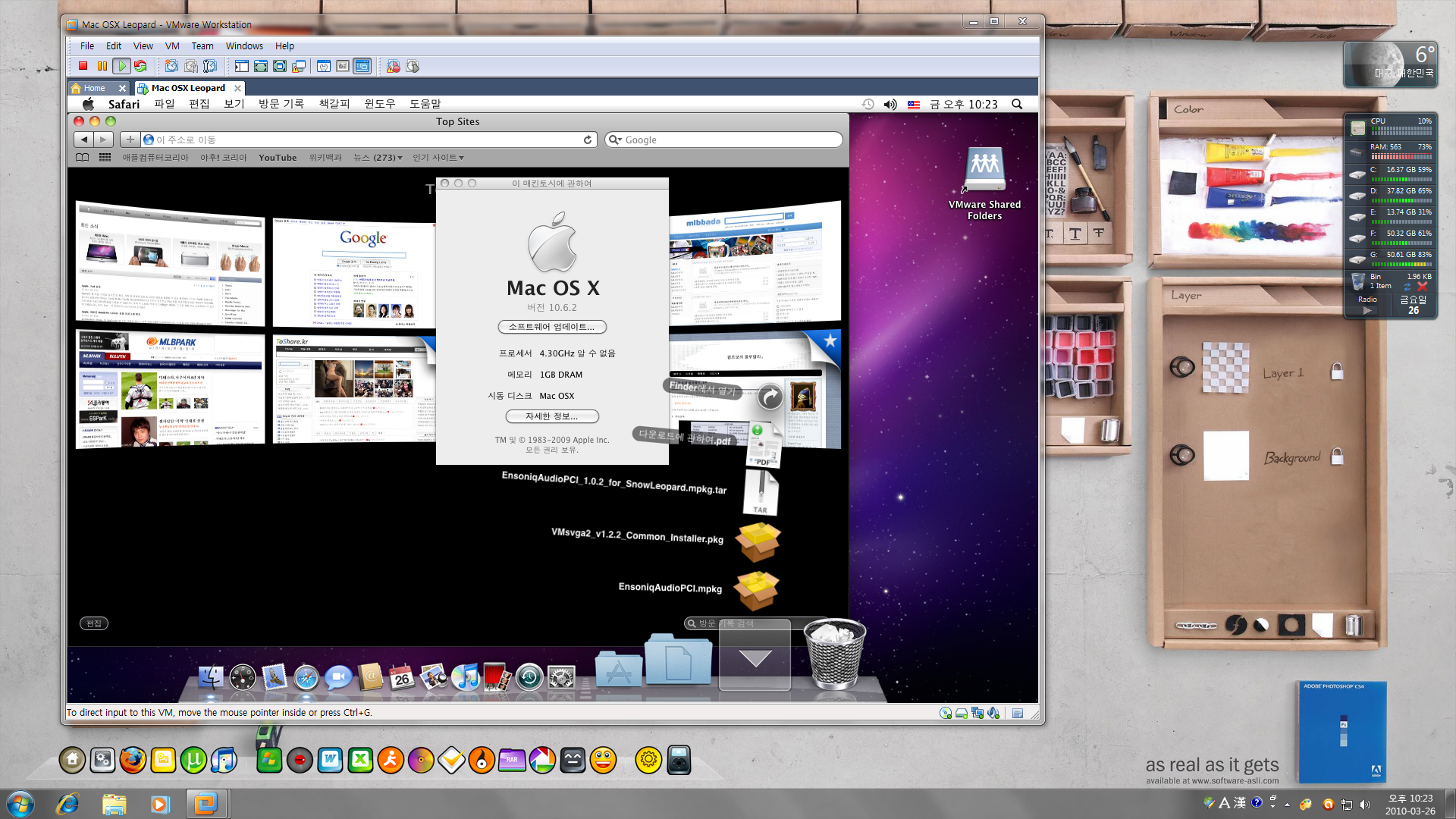Open Internet Explorer in the Windows taskbar
The image size is (1456, 819).
point(67,804)
